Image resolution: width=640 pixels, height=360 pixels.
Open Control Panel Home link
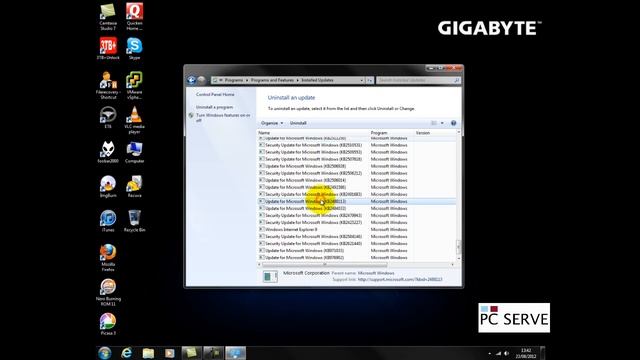[215, 94]
